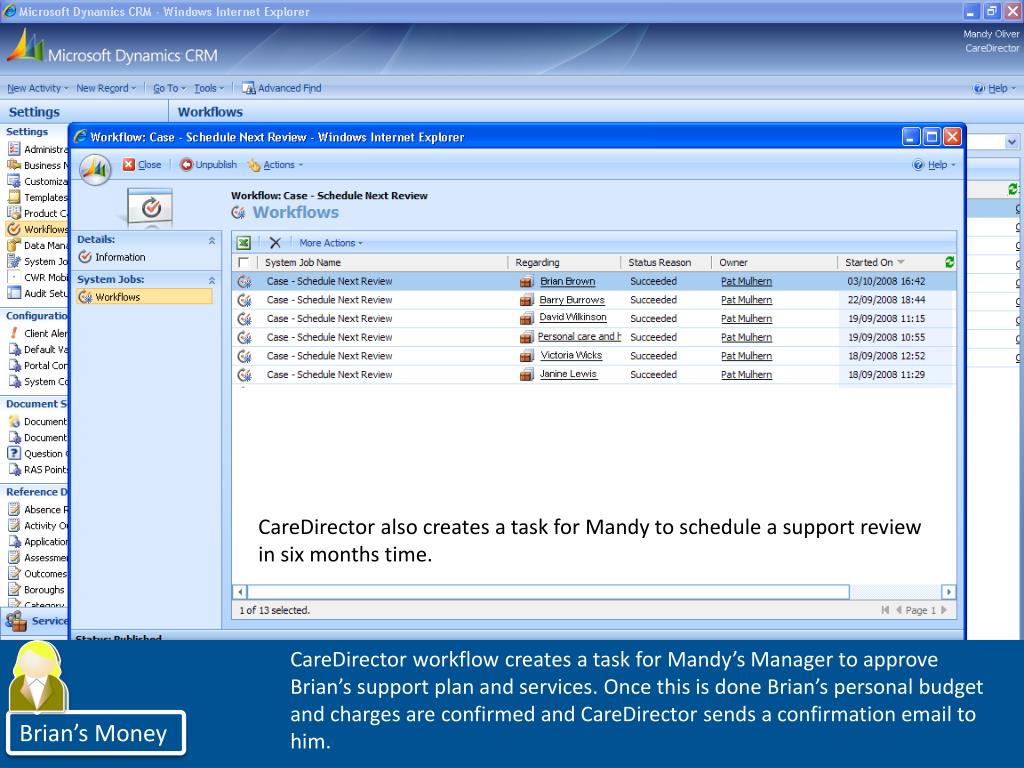
Task: Click the job icon in Barry Burrows row
Action: [244, 300]
